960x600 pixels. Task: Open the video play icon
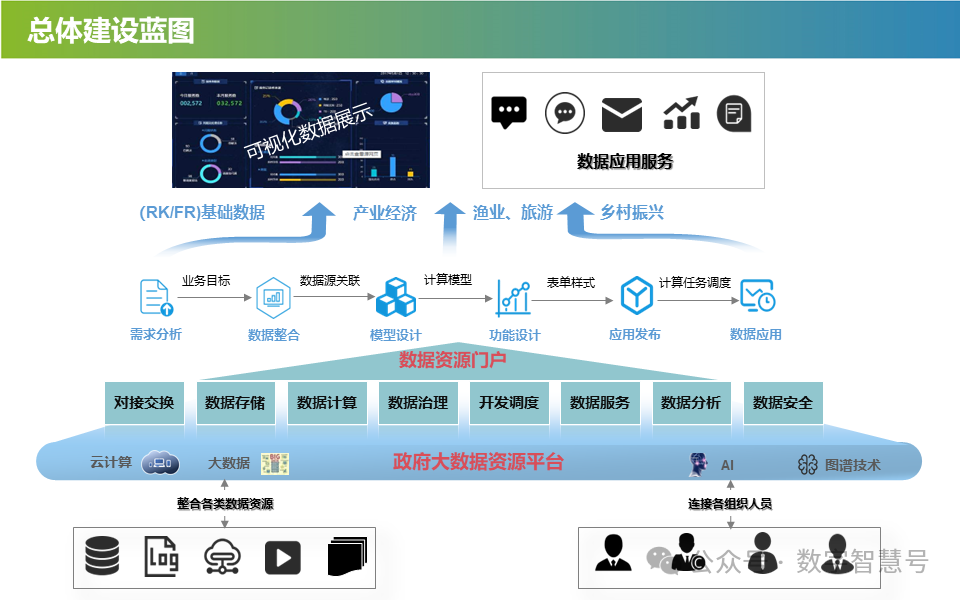(281, 557)
